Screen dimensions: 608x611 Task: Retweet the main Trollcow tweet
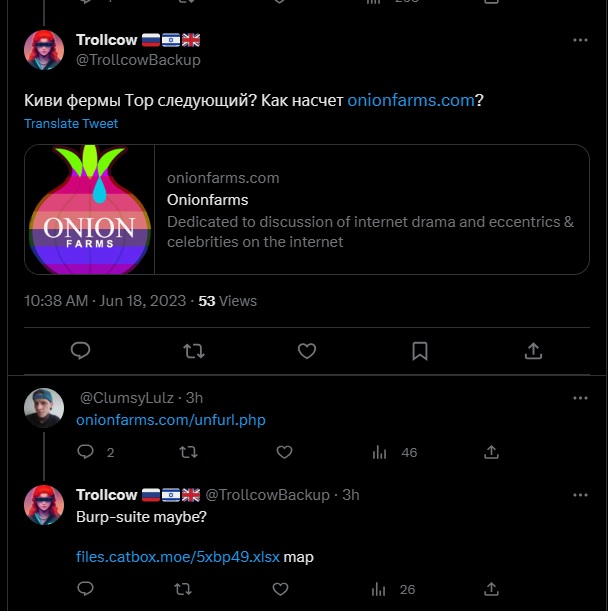coord(194,350)
